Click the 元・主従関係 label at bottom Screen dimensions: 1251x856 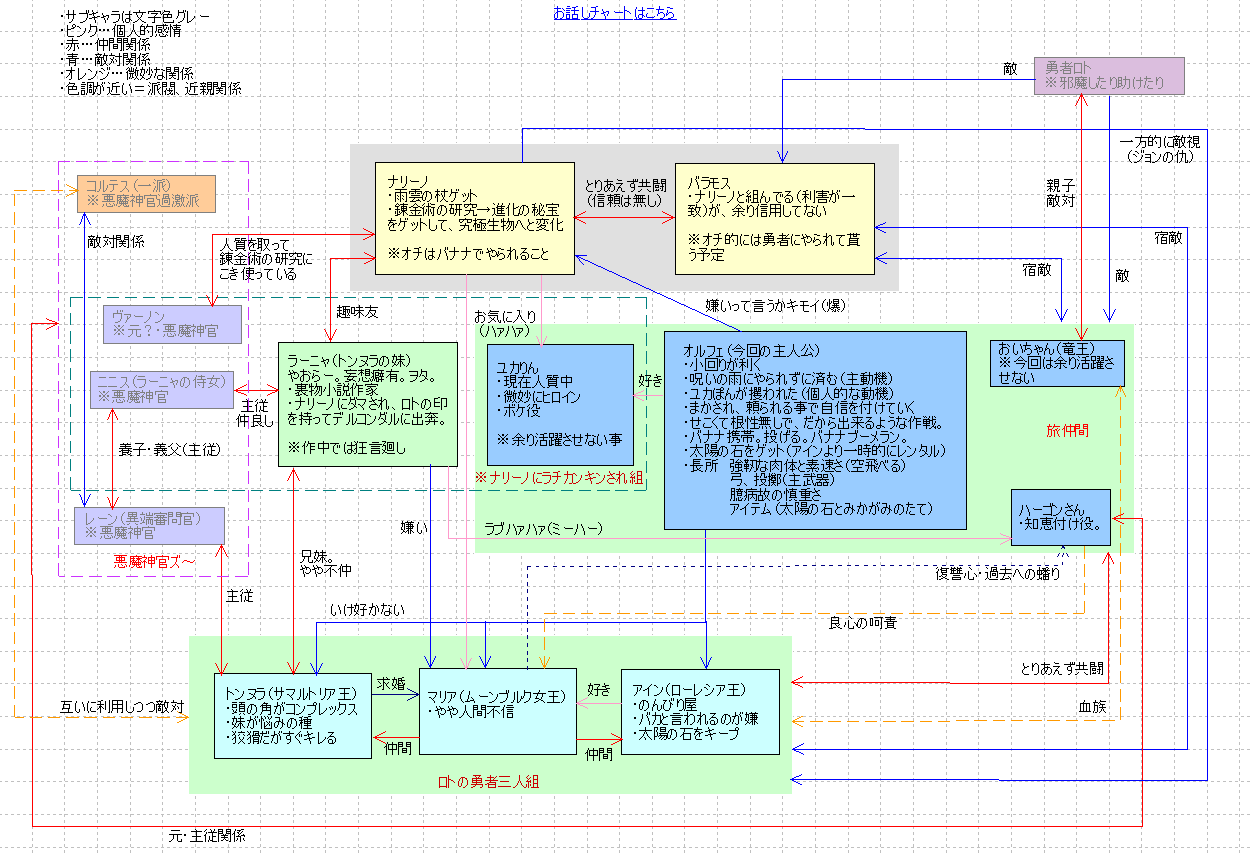208,835
